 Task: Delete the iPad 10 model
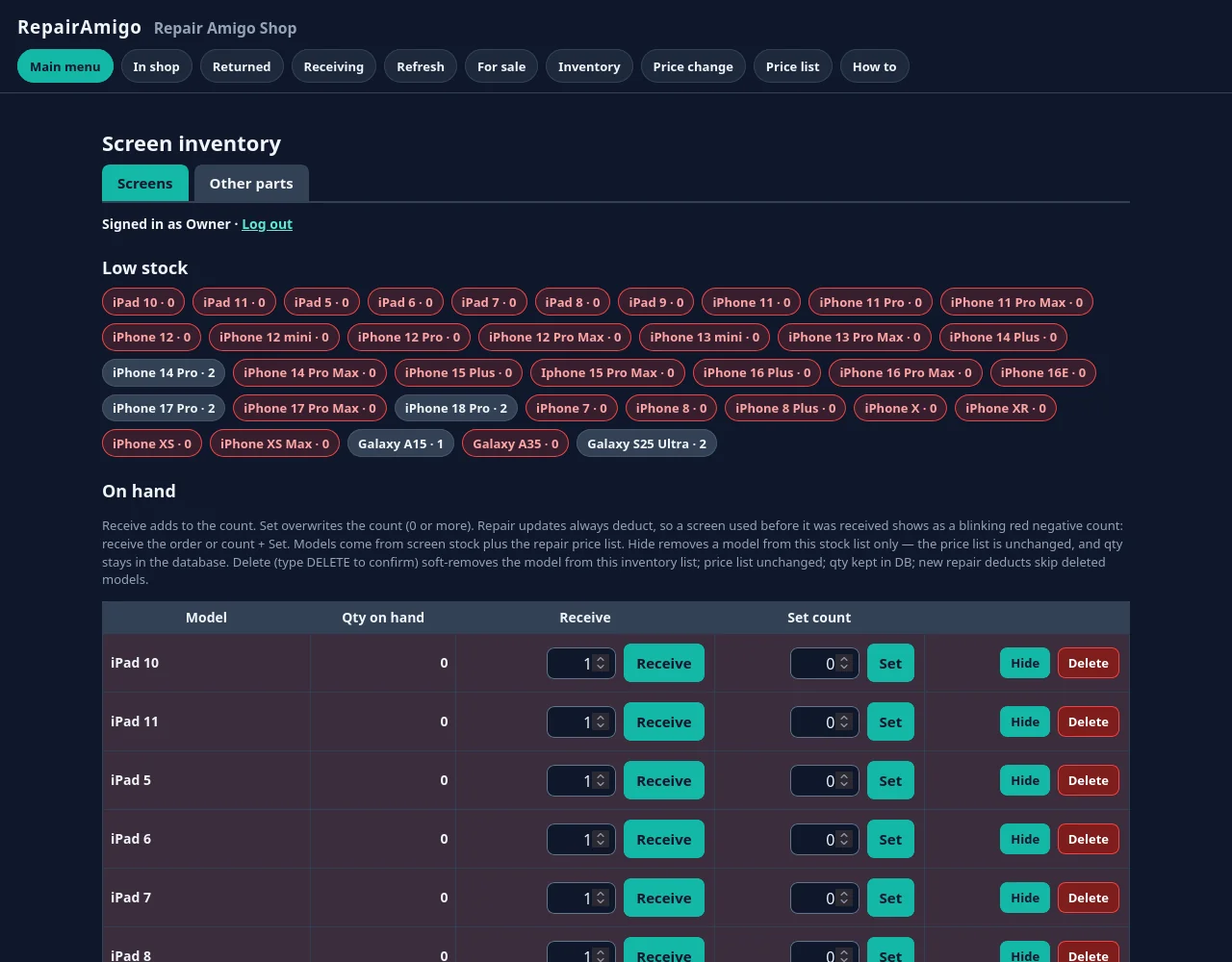coord(1089,663)
